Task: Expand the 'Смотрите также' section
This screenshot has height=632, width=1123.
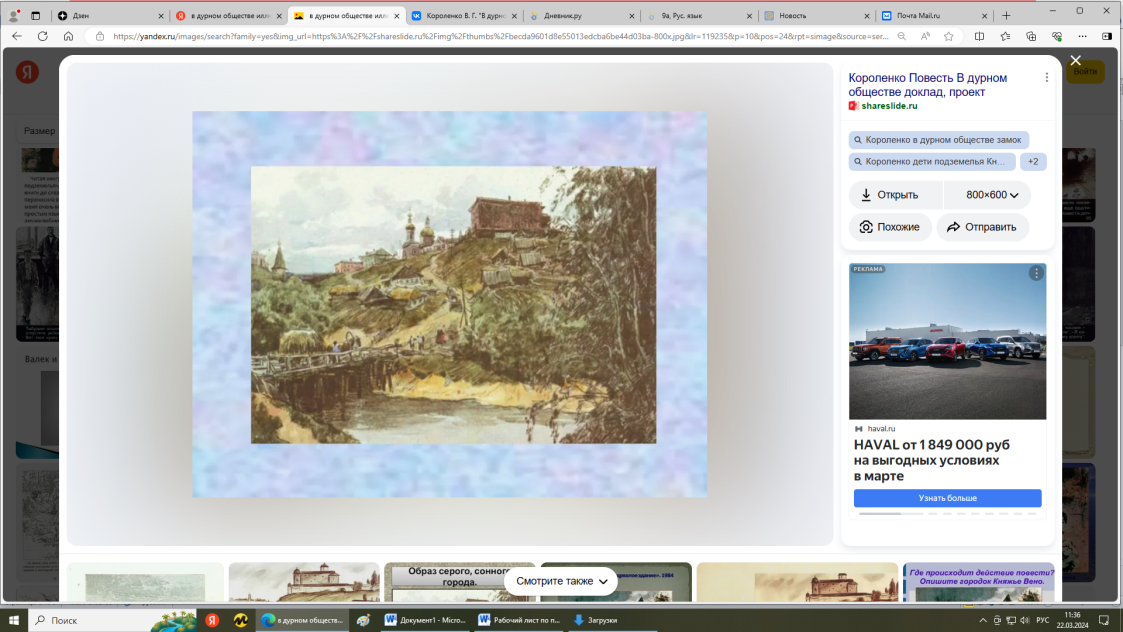Action: click(561, 581)
